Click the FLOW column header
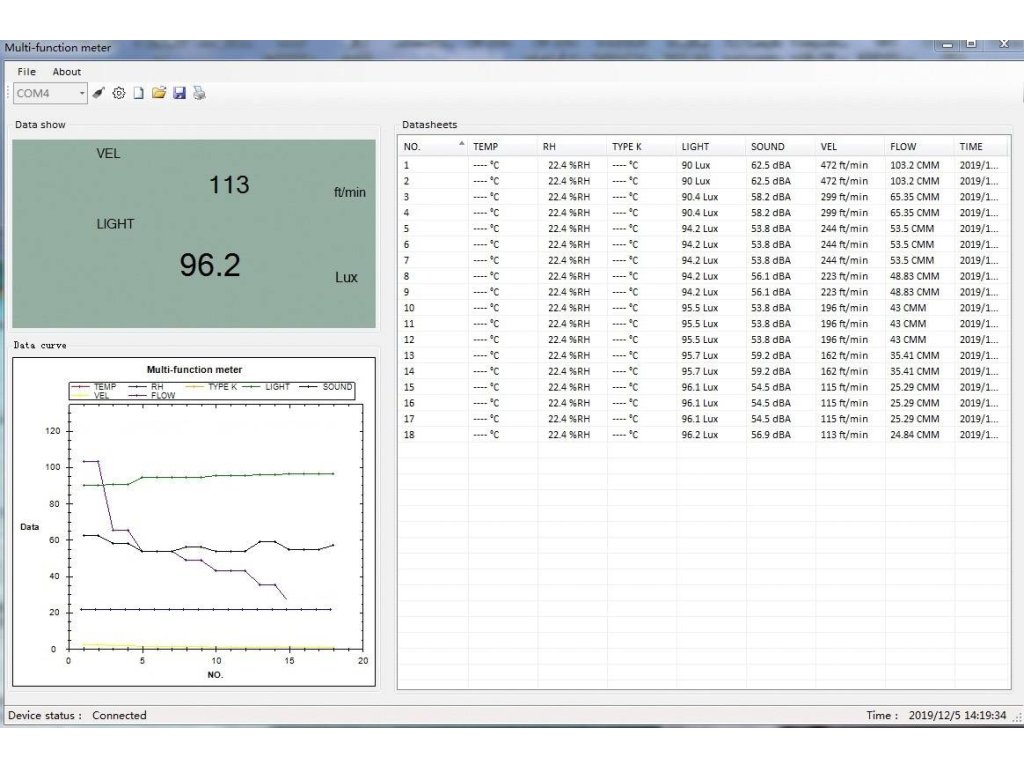 [903, 147]
